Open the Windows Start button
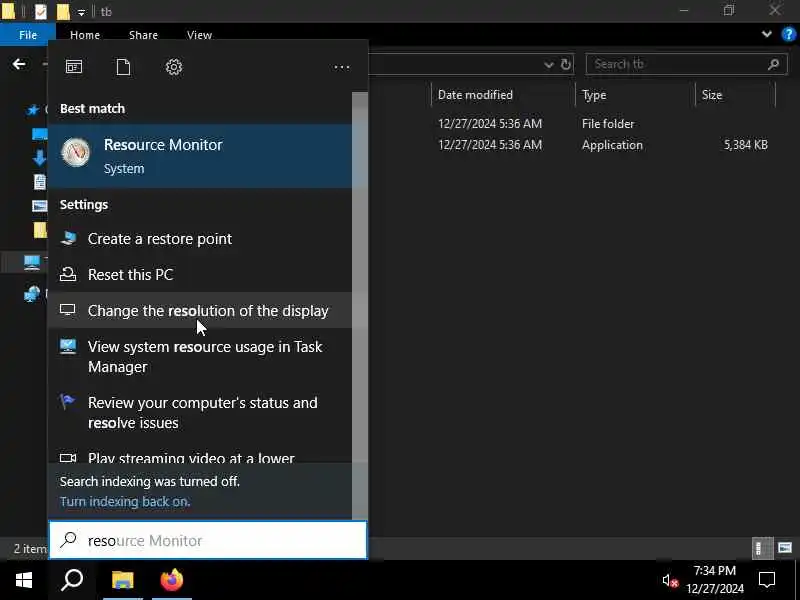 [x=23, y=580]
